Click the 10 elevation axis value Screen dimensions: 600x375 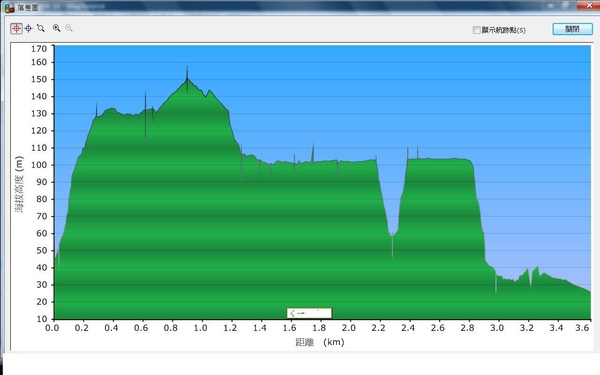click(42, 319)
